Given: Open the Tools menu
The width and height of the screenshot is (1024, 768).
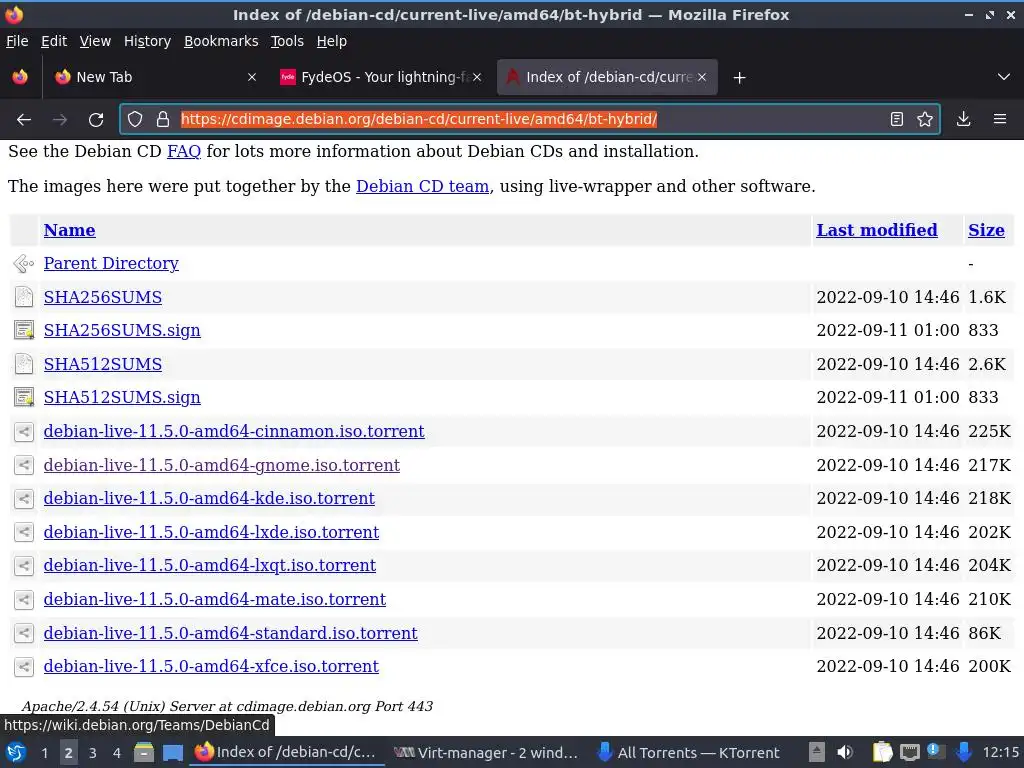Looking at the screenshot, I should (x=287, y=41).
